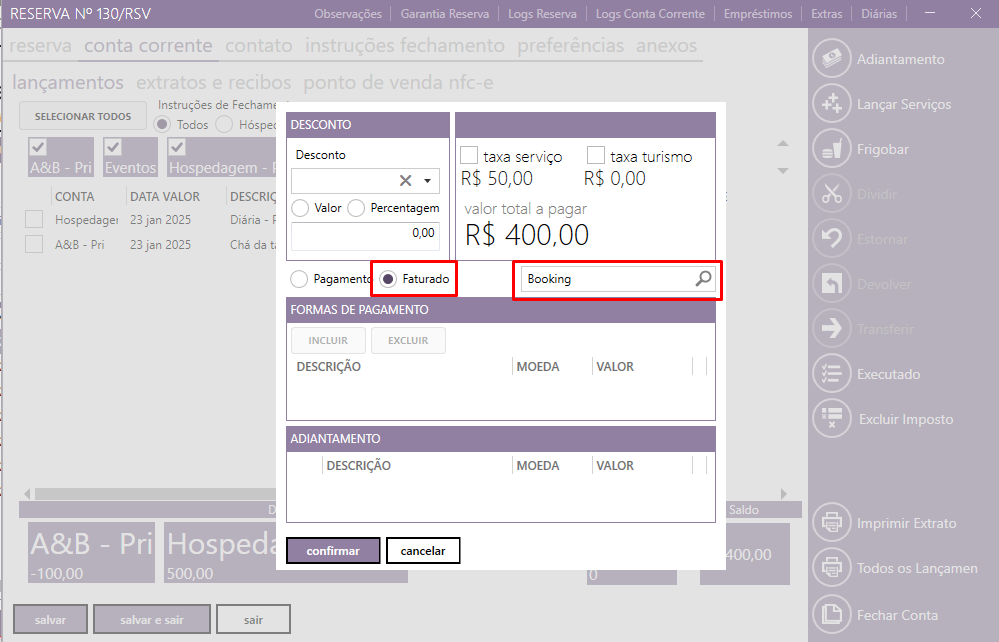999x642 pixels.
Task: Click the Frigobar icon
Action: [x=831, y=149]
